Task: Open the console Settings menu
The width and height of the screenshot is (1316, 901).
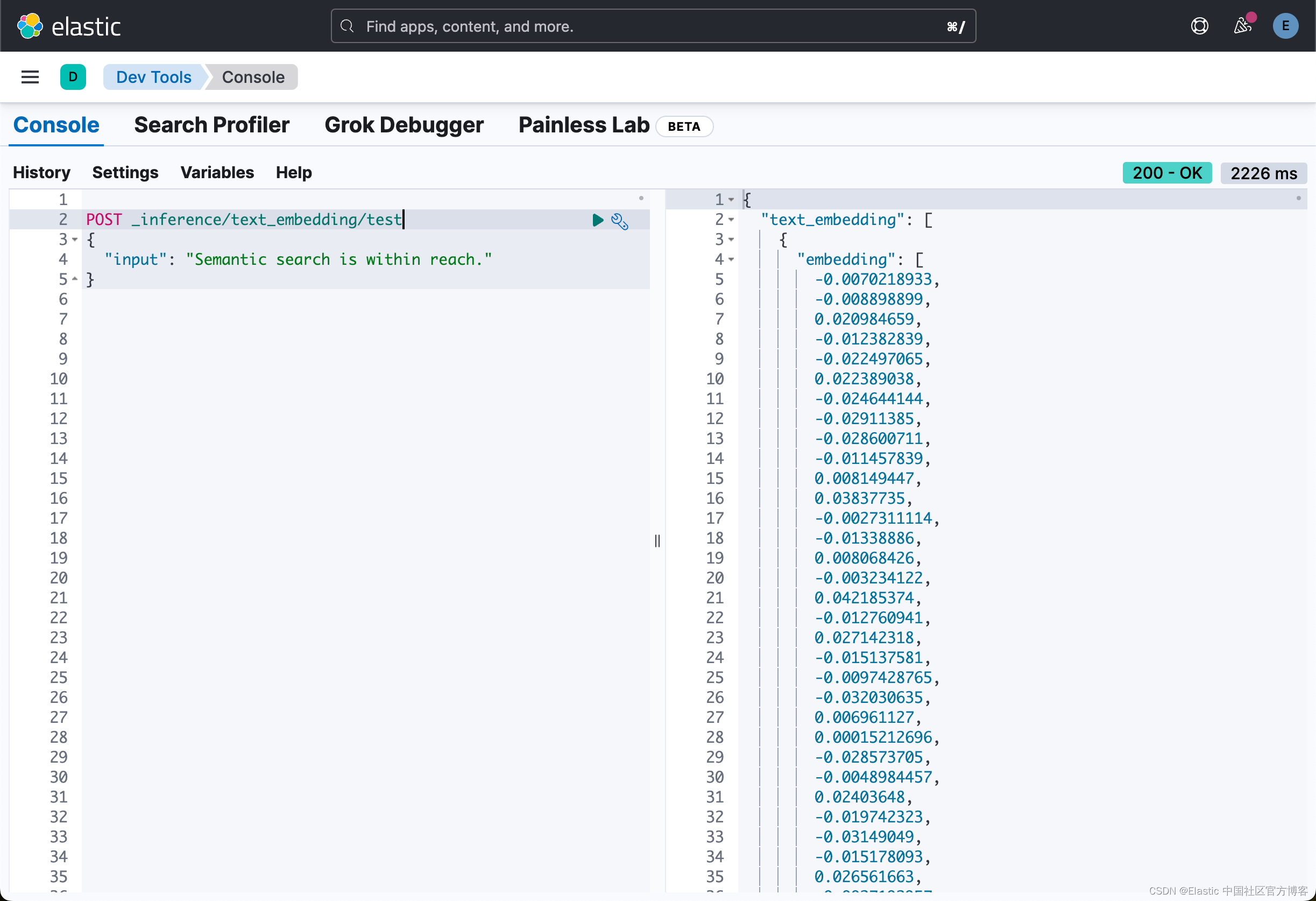Action: (x=126, y=173)
